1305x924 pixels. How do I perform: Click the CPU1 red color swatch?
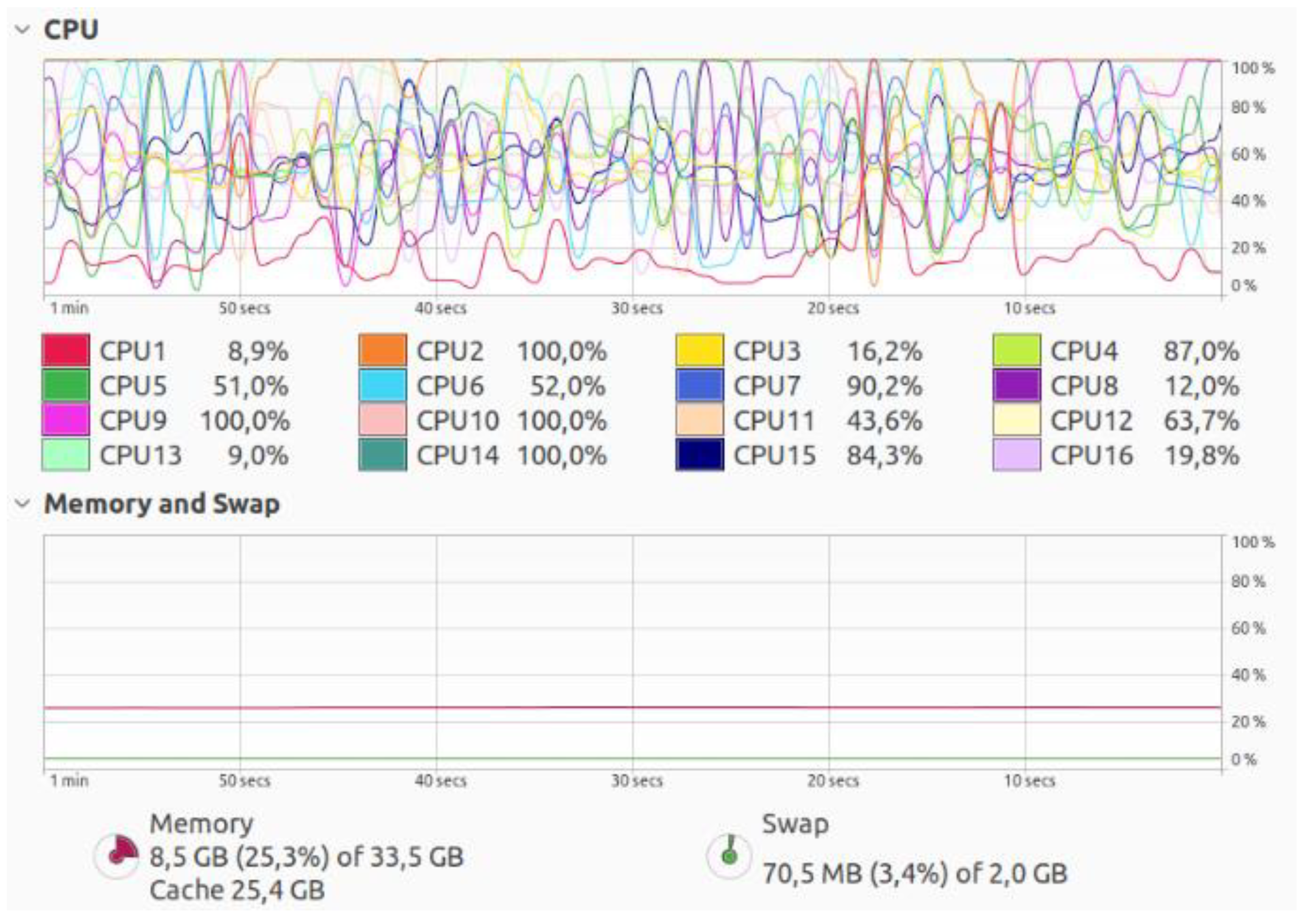click(65, 350)
